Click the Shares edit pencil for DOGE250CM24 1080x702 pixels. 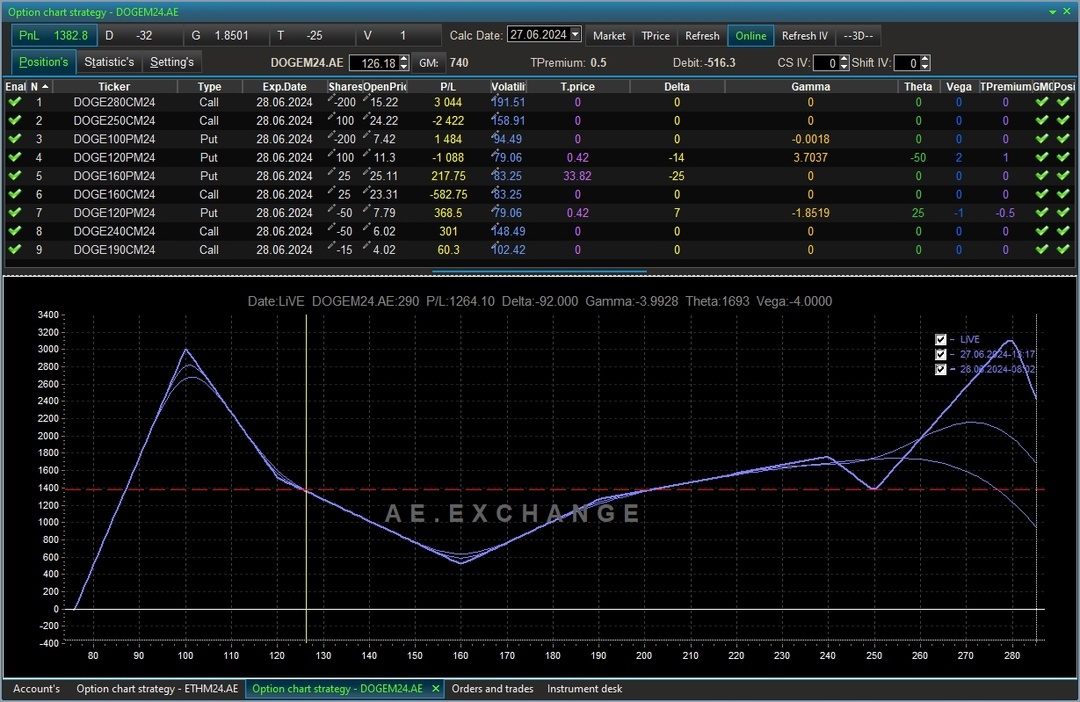click(331, 118)
